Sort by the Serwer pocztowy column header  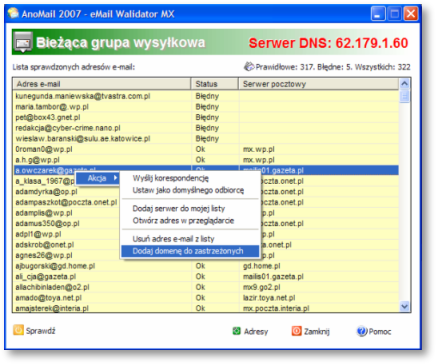(318, 84)
